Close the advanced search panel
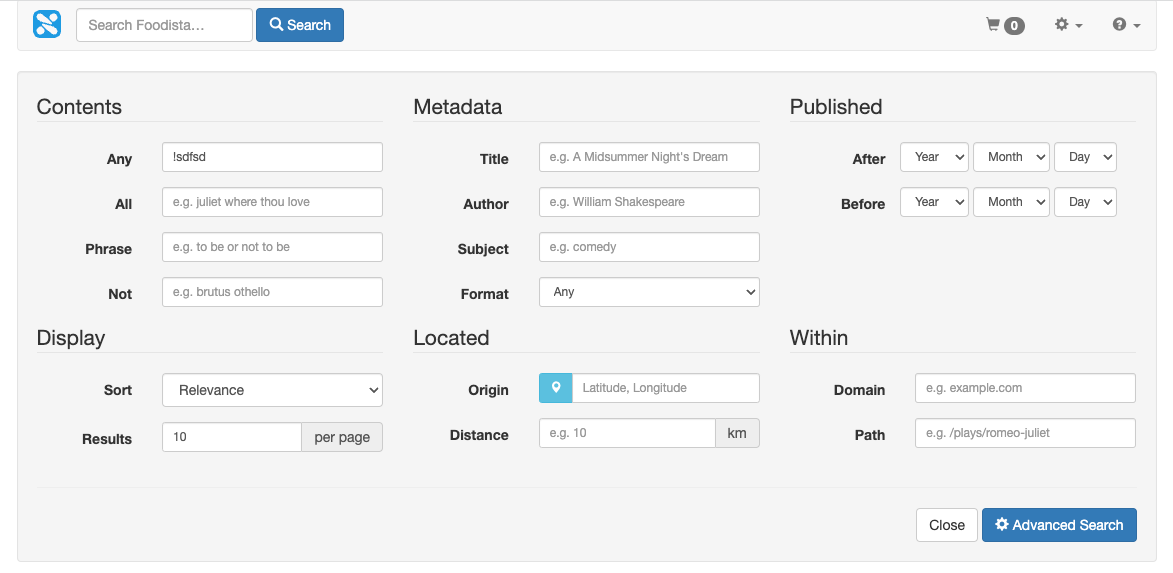 click(946, 525)
